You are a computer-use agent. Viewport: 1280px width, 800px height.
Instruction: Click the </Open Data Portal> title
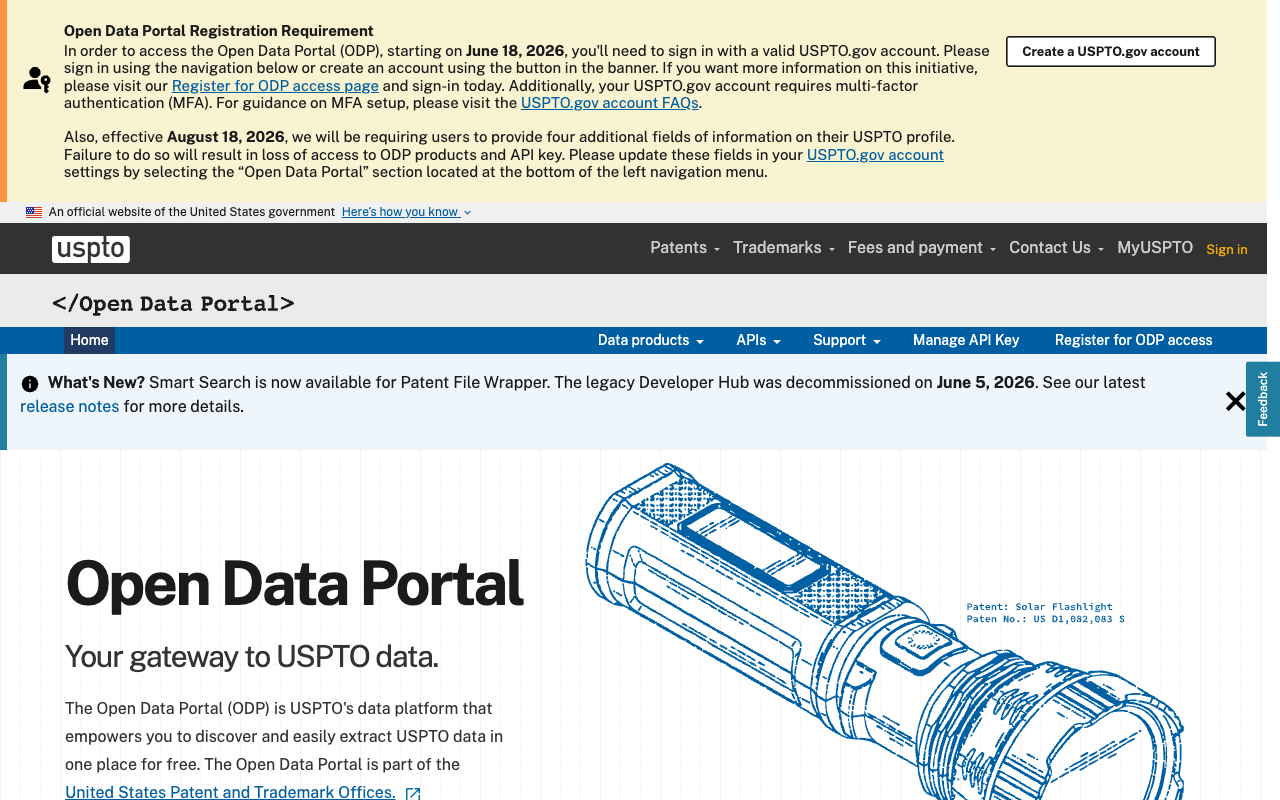coord(173,304)
